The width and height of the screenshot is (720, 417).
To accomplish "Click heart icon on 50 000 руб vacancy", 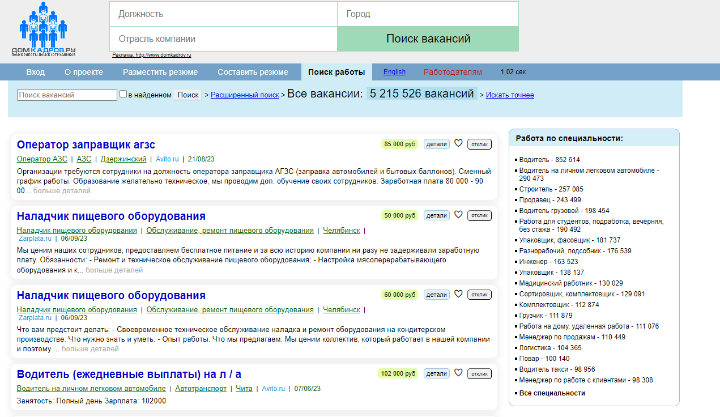I will point(458,215).
